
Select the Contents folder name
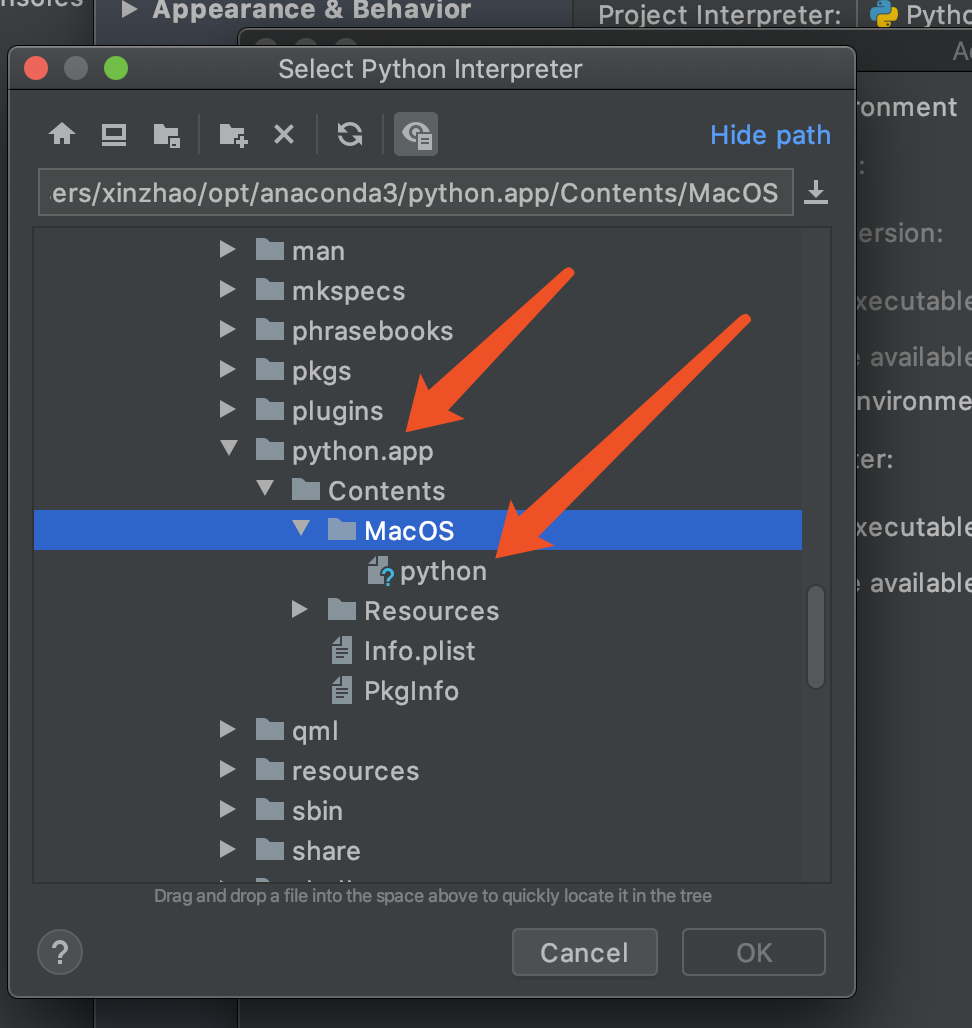point(387,491)
